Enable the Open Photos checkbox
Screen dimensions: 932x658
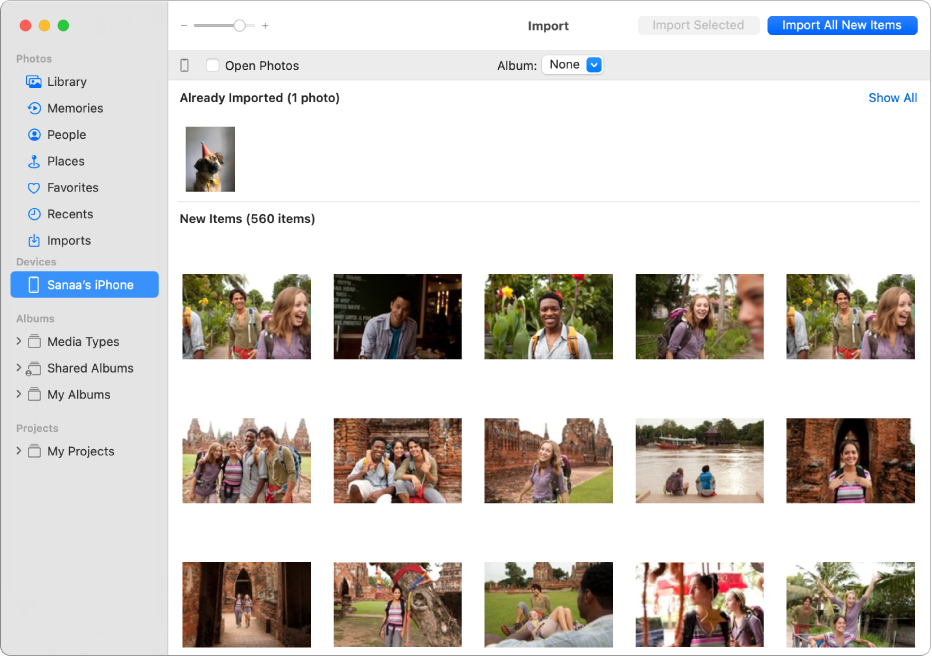(x=211, y=65)
